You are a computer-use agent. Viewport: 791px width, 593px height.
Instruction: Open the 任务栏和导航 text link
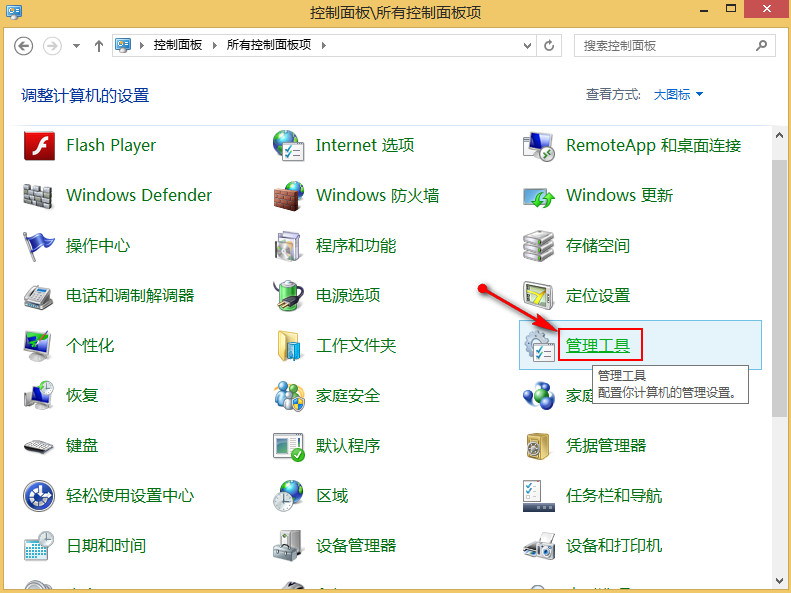point(614,496)
